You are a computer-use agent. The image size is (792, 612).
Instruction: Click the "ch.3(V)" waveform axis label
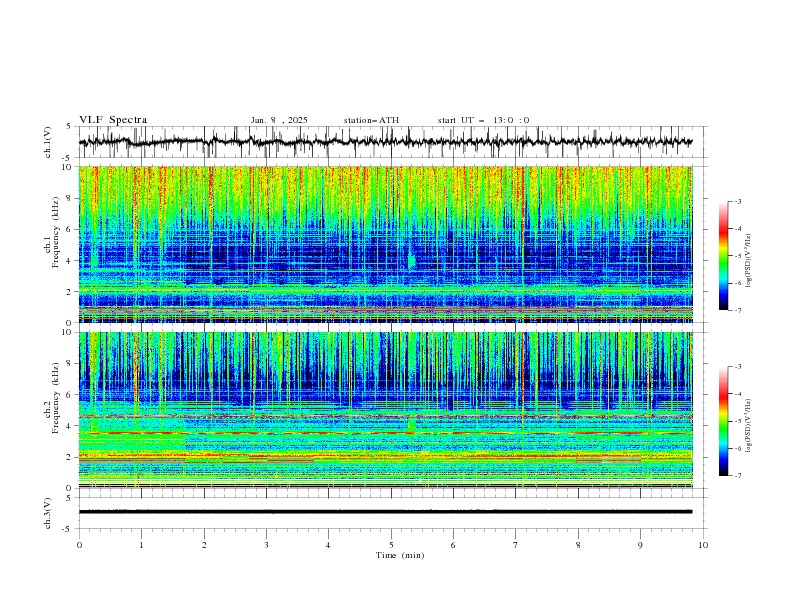coord(48,513)
